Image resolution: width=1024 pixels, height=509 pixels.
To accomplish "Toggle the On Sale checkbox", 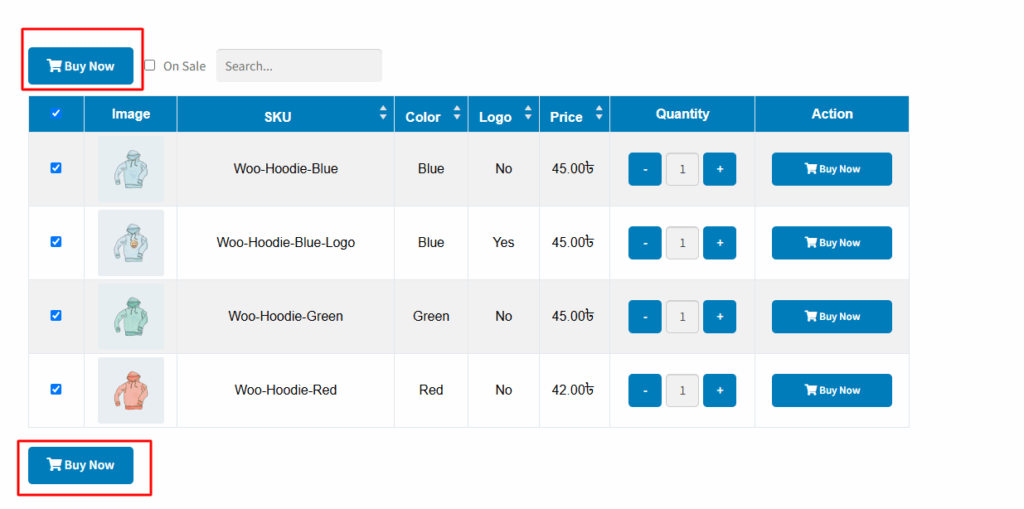I will pyautogui.click(x=150, y=65).
